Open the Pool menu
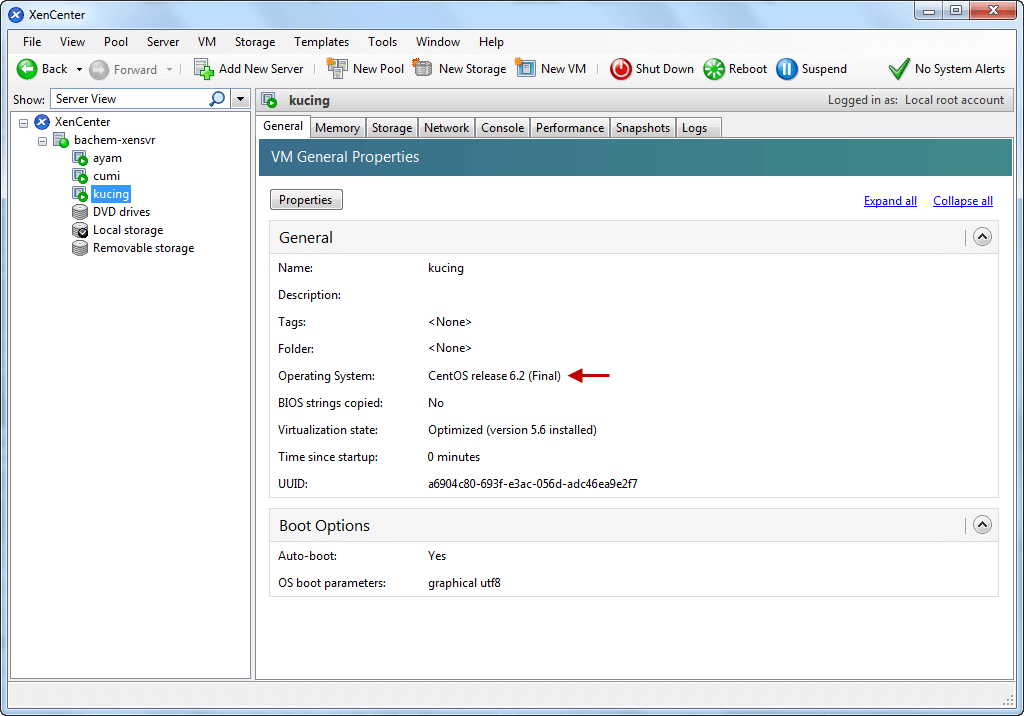 coord(116,42)
